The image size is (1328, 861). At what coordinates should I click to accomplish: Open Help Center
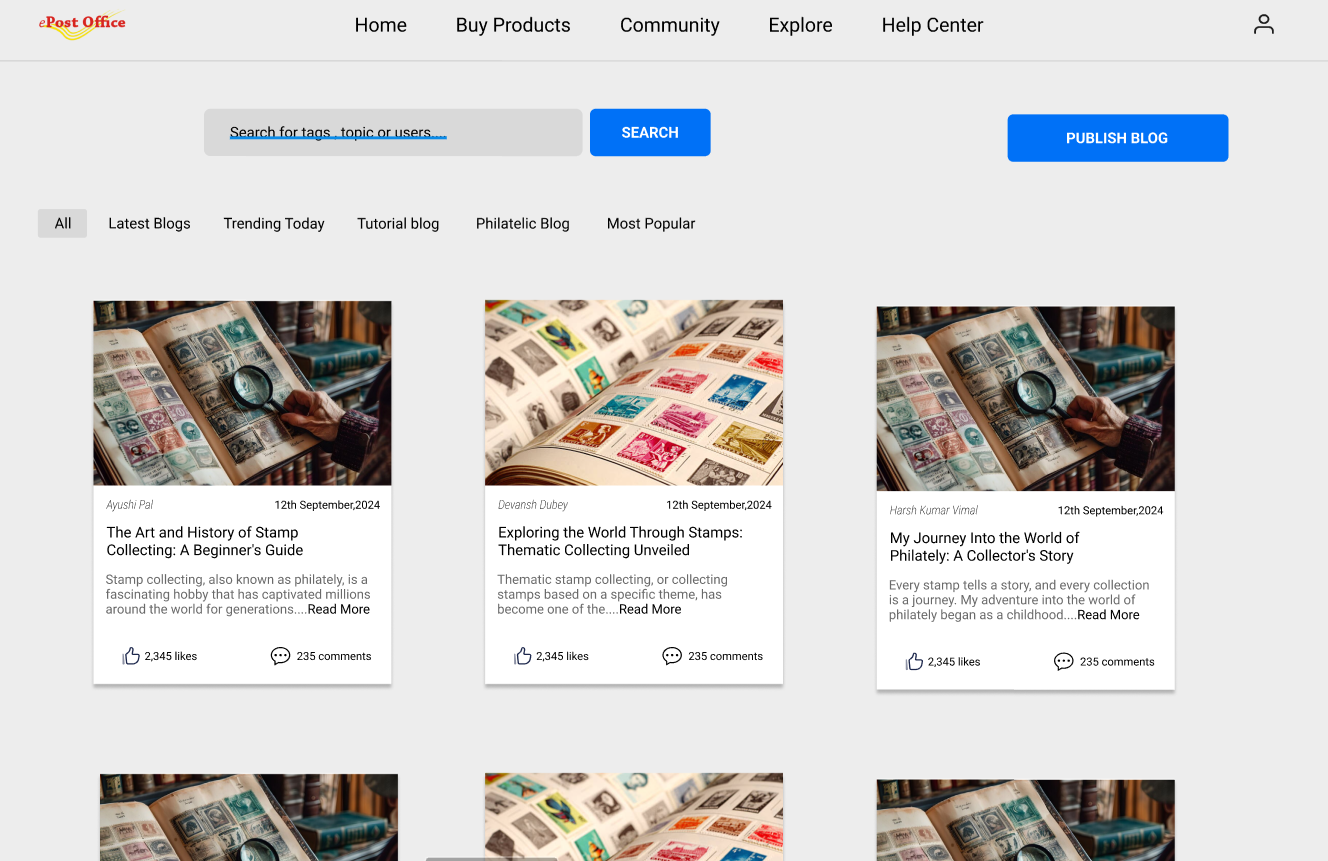coord(932,25)
